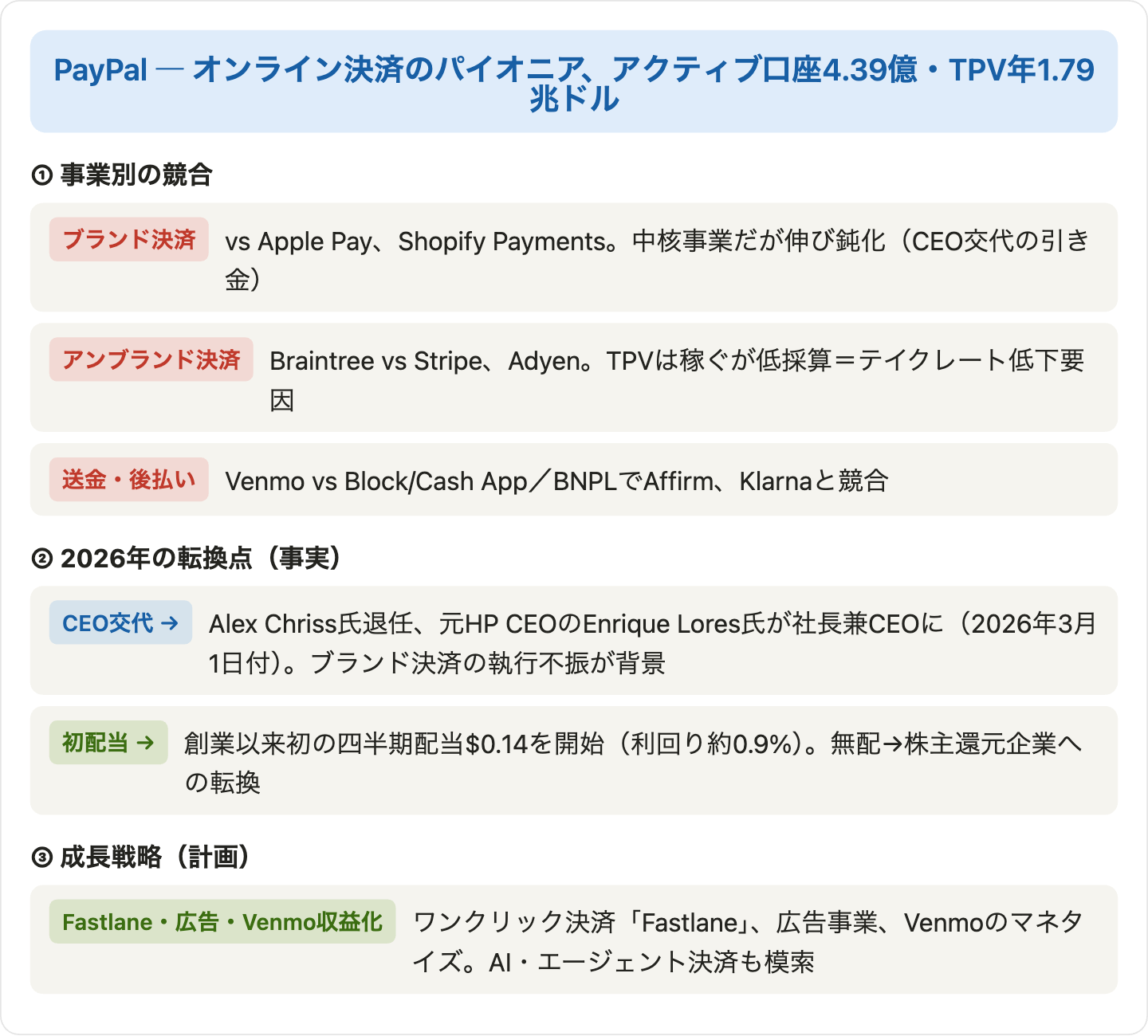Select the アンブランド決済 red tag
The height and width of the screenshot is (1036, 1148).
(151, 359)
